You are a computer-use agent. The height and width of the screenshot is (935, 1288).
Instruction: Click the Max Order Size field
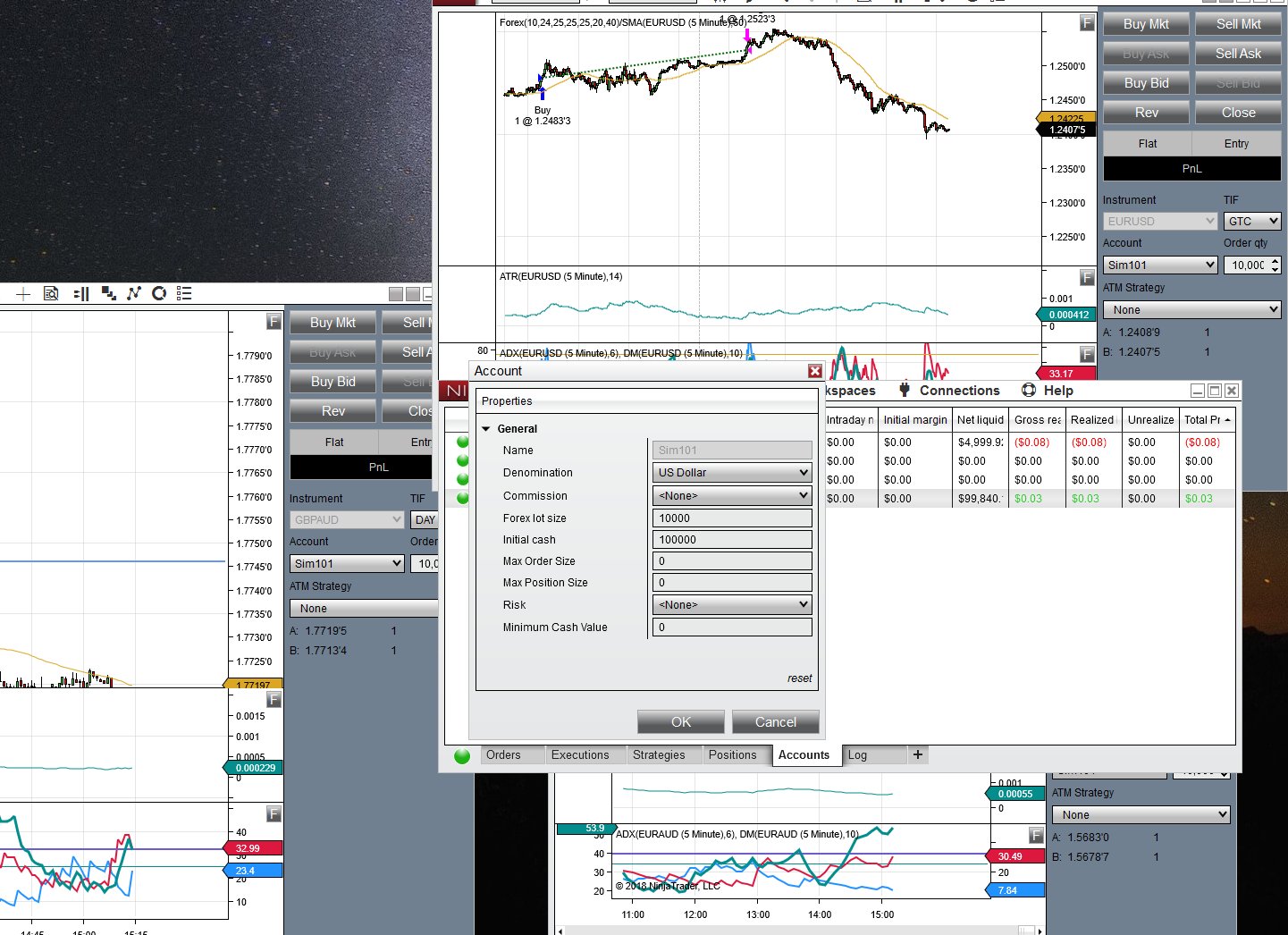[732, 561]
